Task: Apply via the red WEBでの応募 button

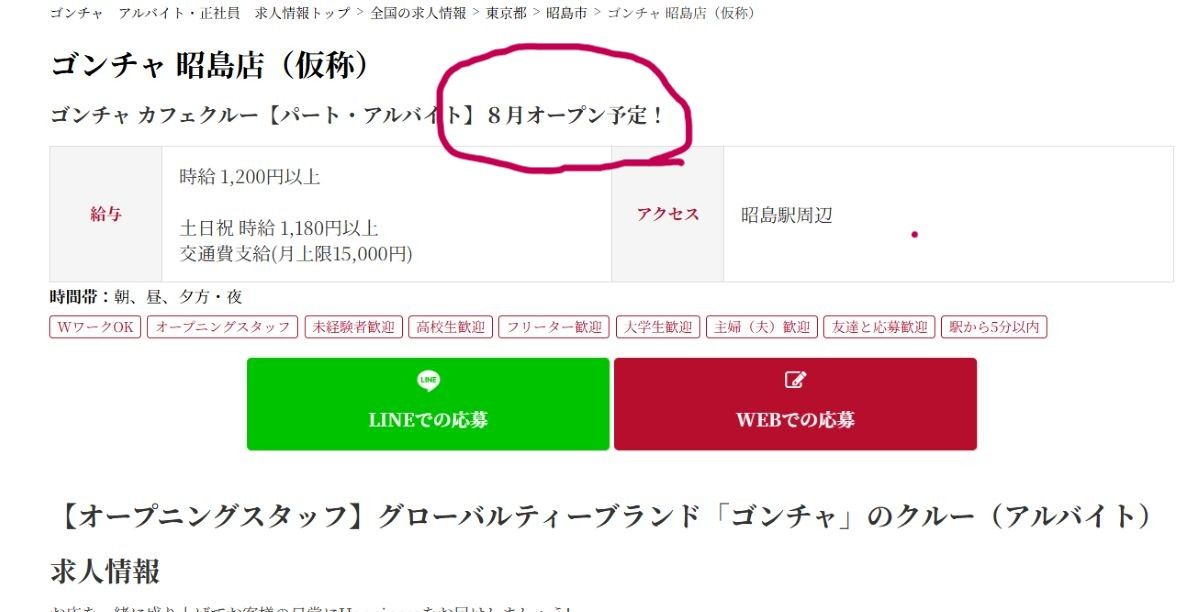Action: tap(795, 404)
